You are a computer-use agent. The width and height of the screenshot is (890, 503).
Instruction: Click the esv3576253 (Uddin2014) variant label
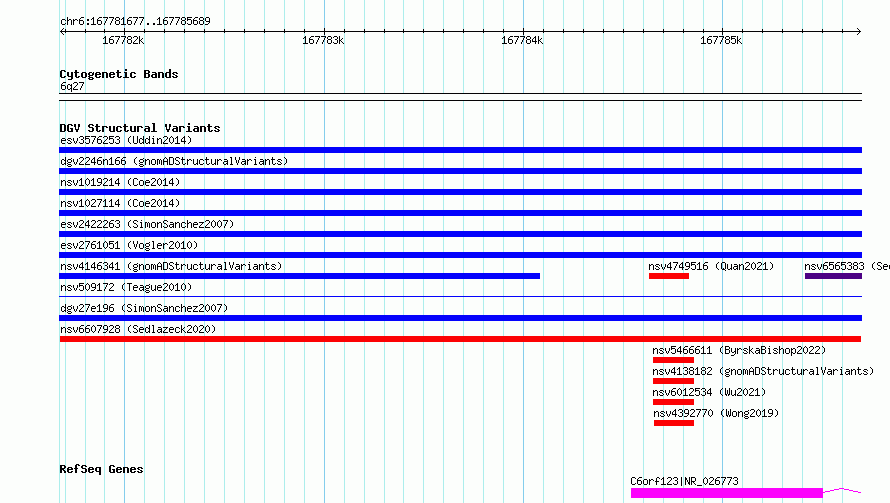(126, 140)
